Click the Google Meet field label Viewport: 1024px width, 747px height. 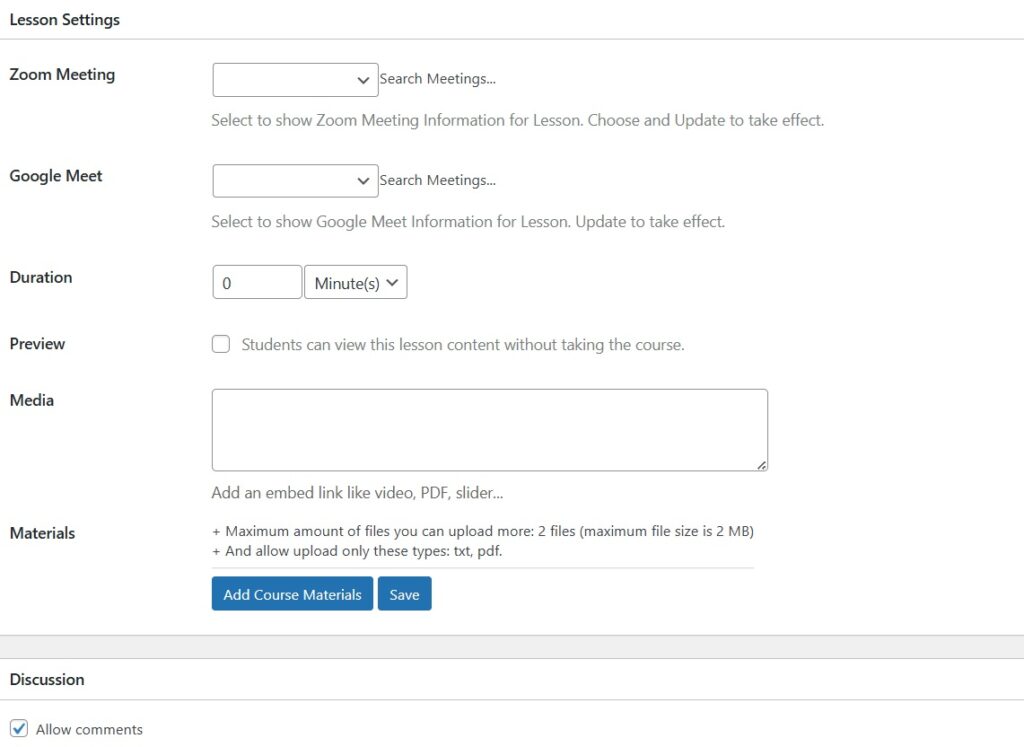(56, 176)
